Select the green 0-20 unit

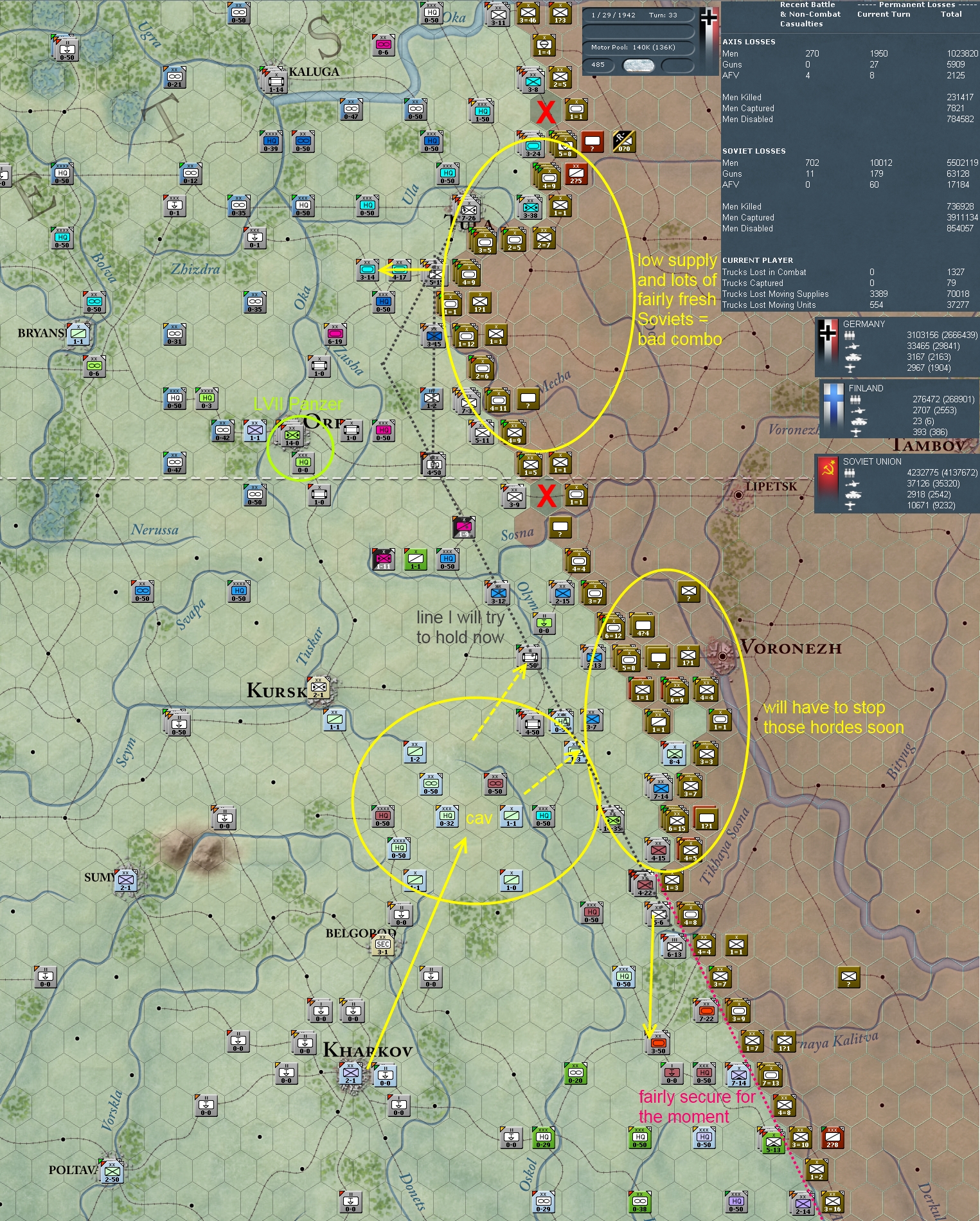(576, 1073)
